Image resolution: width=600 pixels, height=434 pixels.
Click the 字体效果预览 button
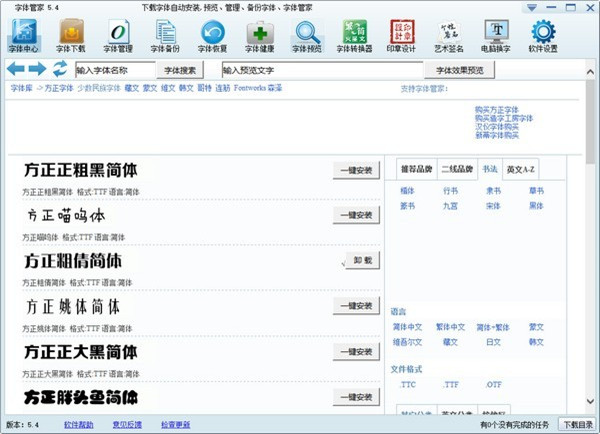click(460, 70)
